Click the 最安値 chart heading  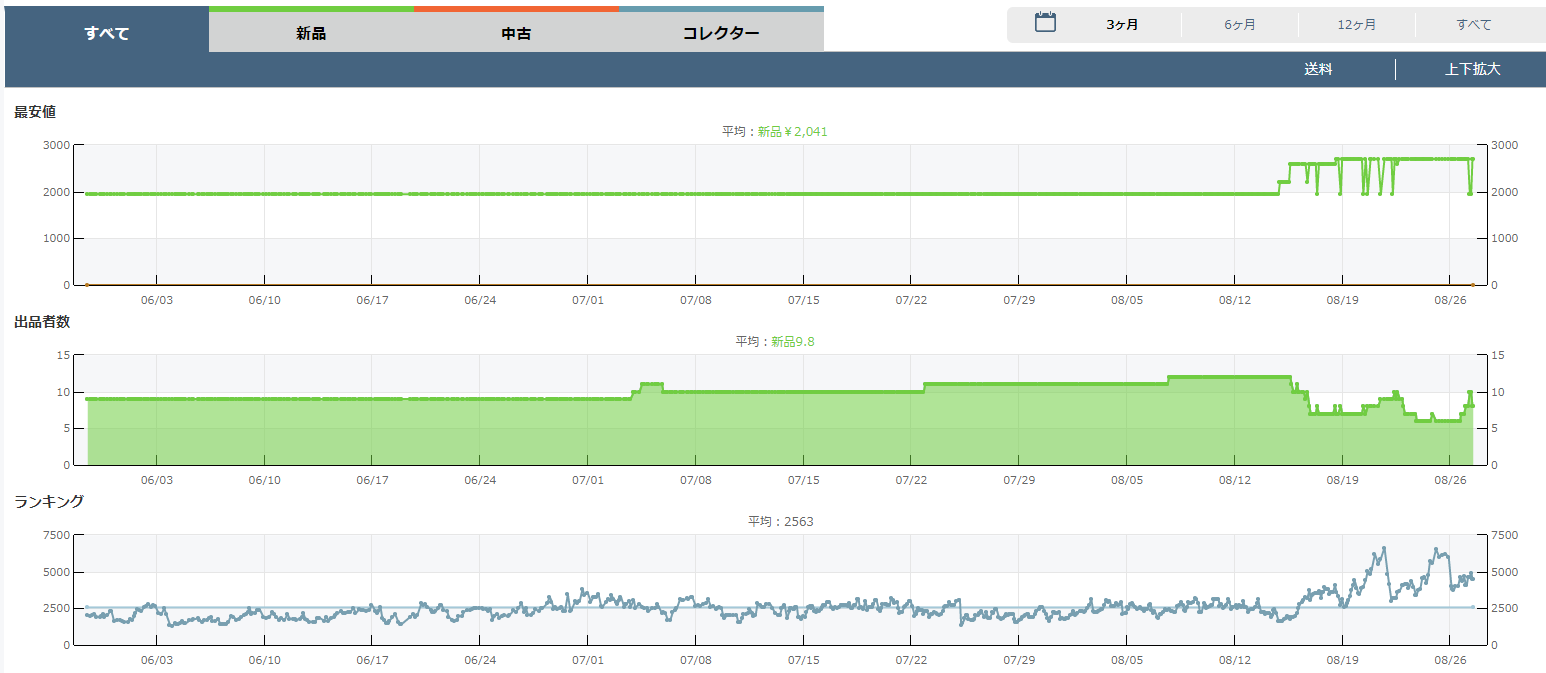click(x=35, y=112)
